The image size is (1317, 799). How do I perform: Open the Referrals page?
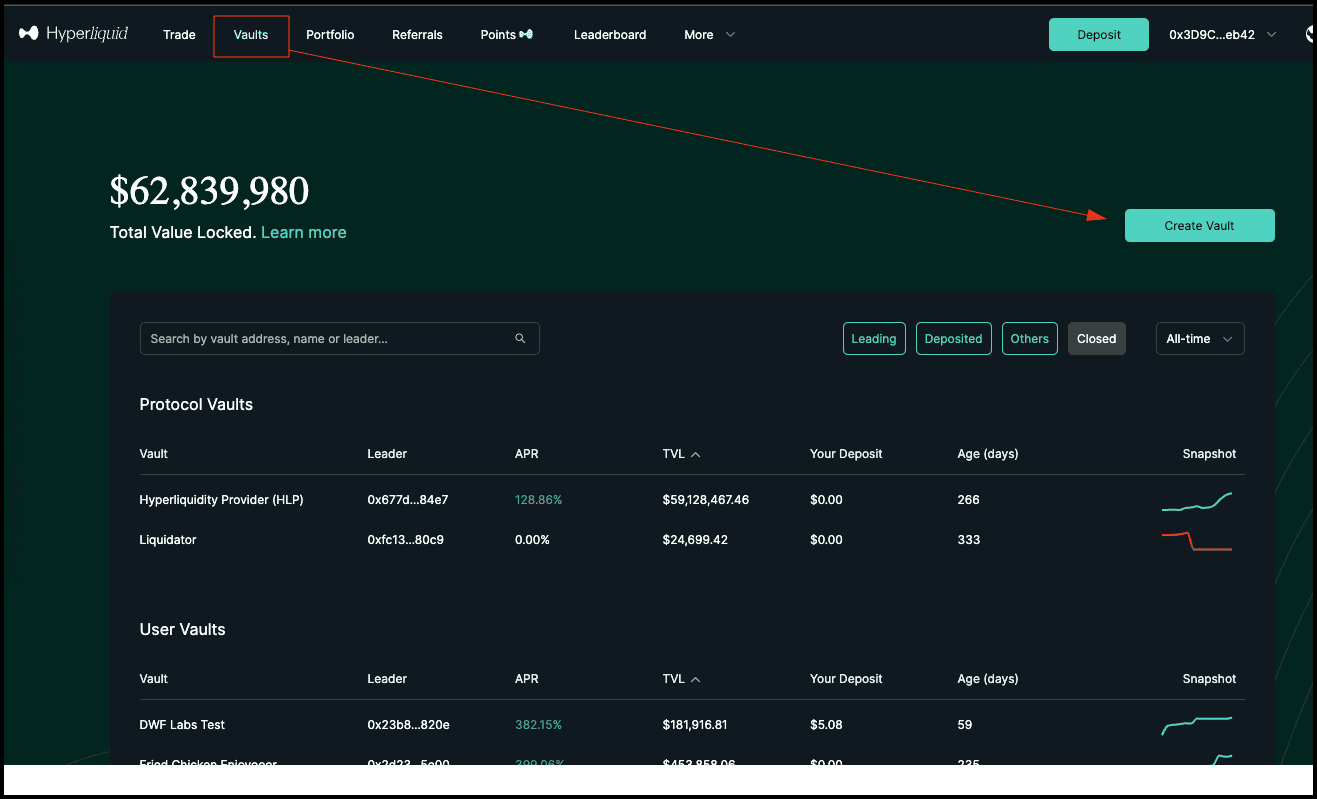417,34
